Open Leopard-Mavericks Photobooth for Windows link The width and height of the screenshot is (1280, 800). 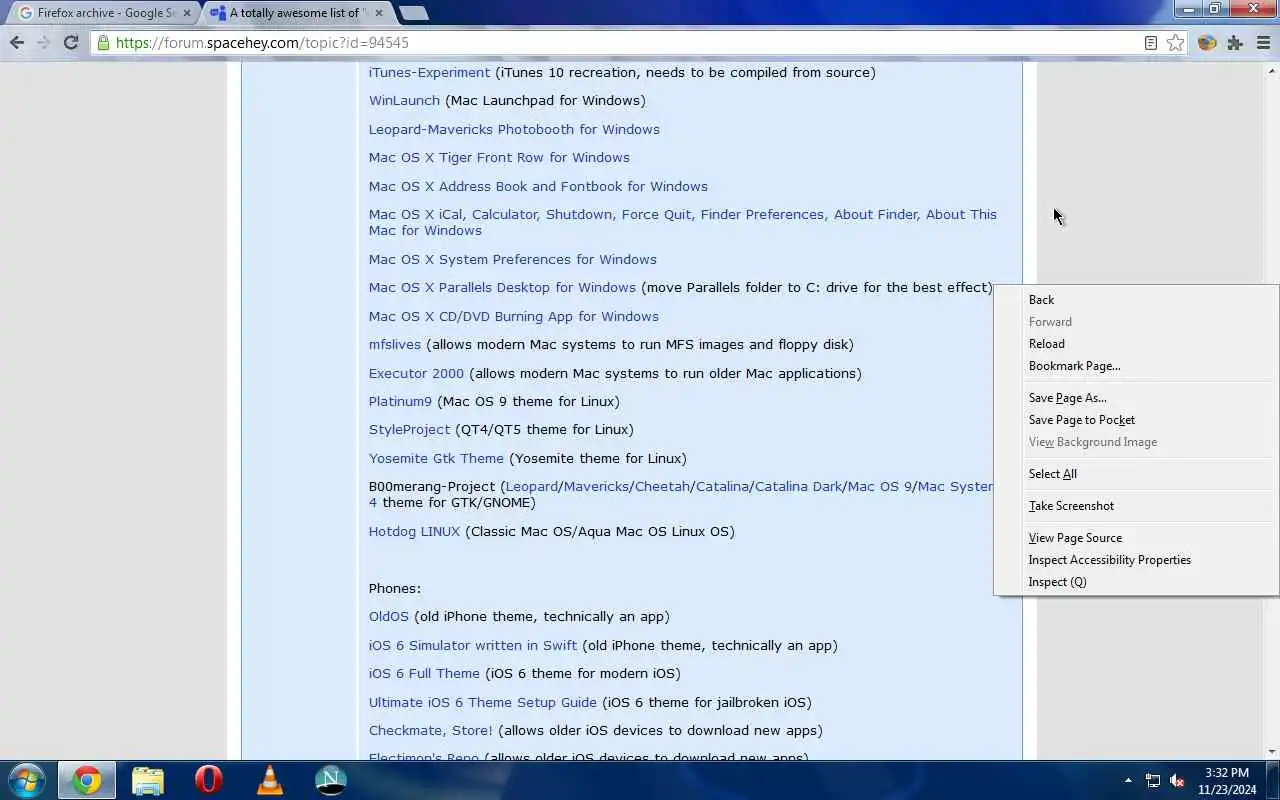(x=514, y=129)
